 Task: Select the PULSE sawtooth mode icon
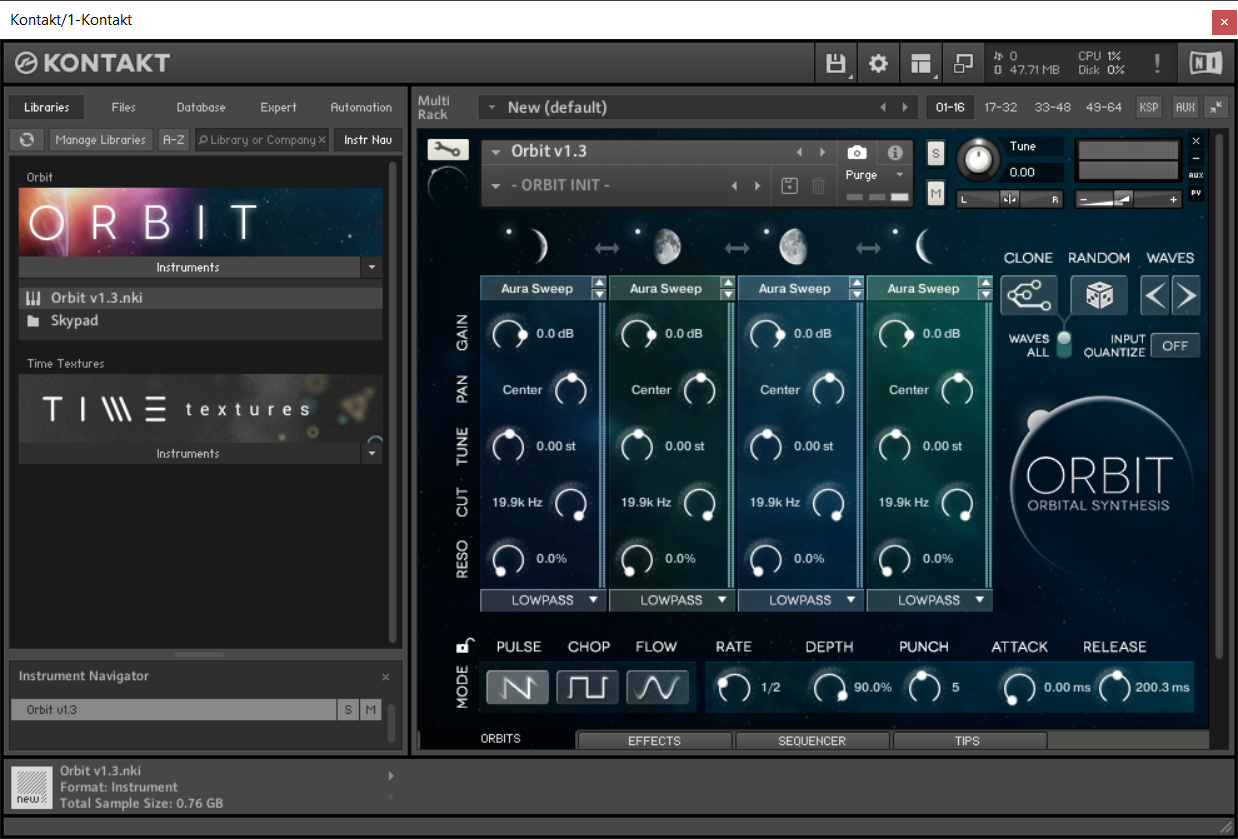click(517, 687)
